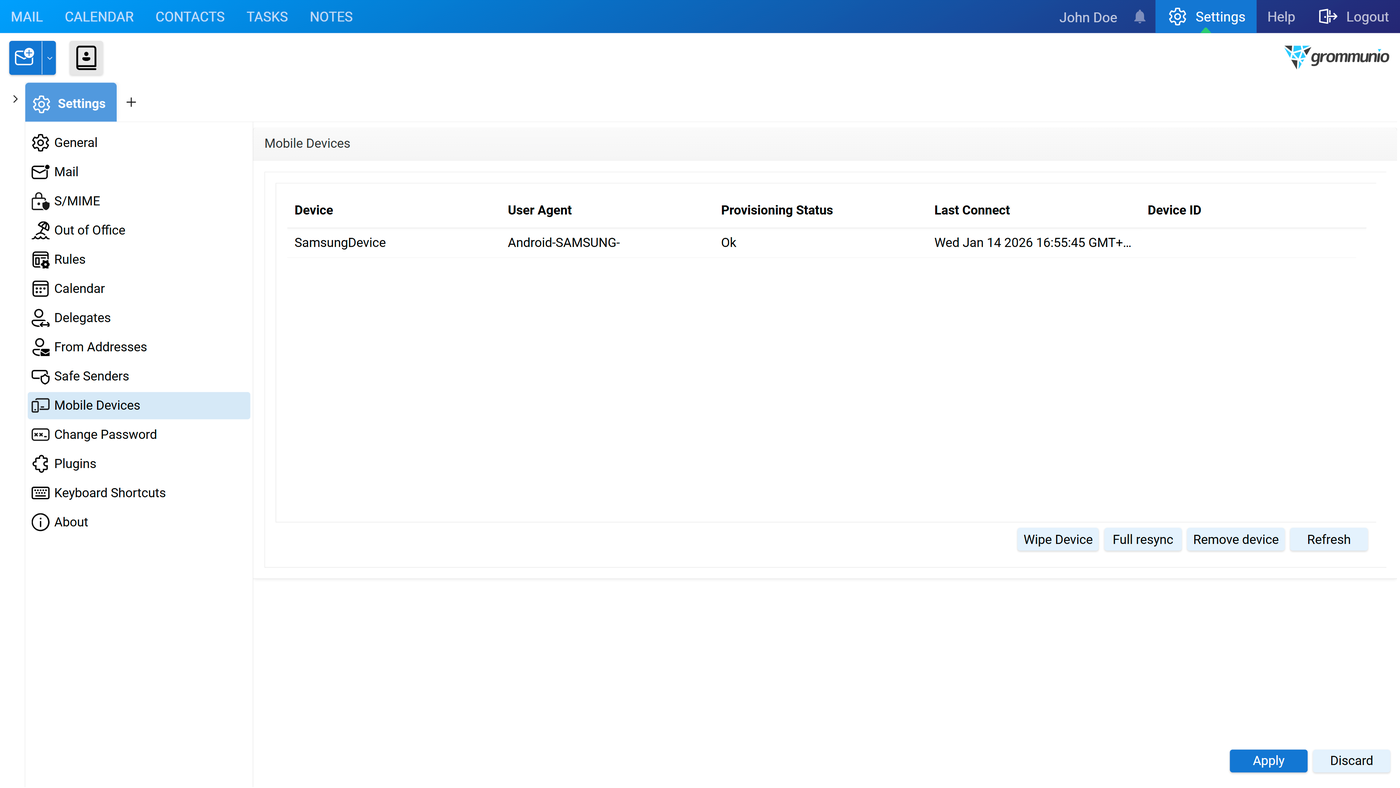Click the notifications bell icon
This screenshot has height=788, width=1400.
click(x=1140, y=17)
